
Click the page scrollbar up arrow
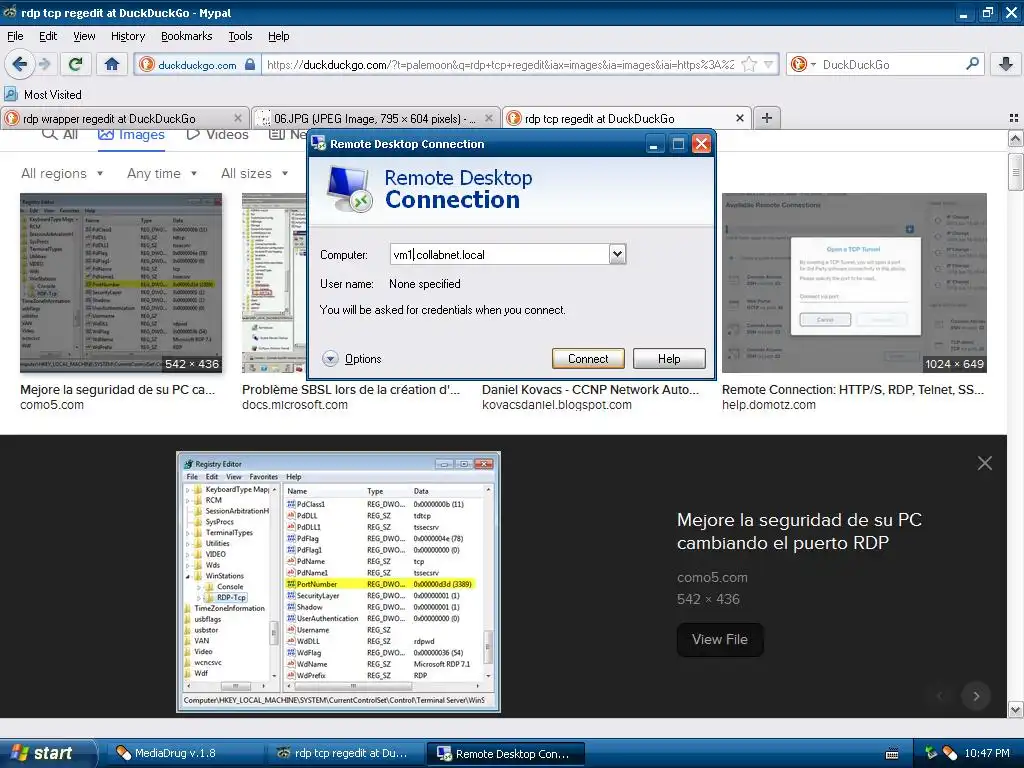point(1015,138)
